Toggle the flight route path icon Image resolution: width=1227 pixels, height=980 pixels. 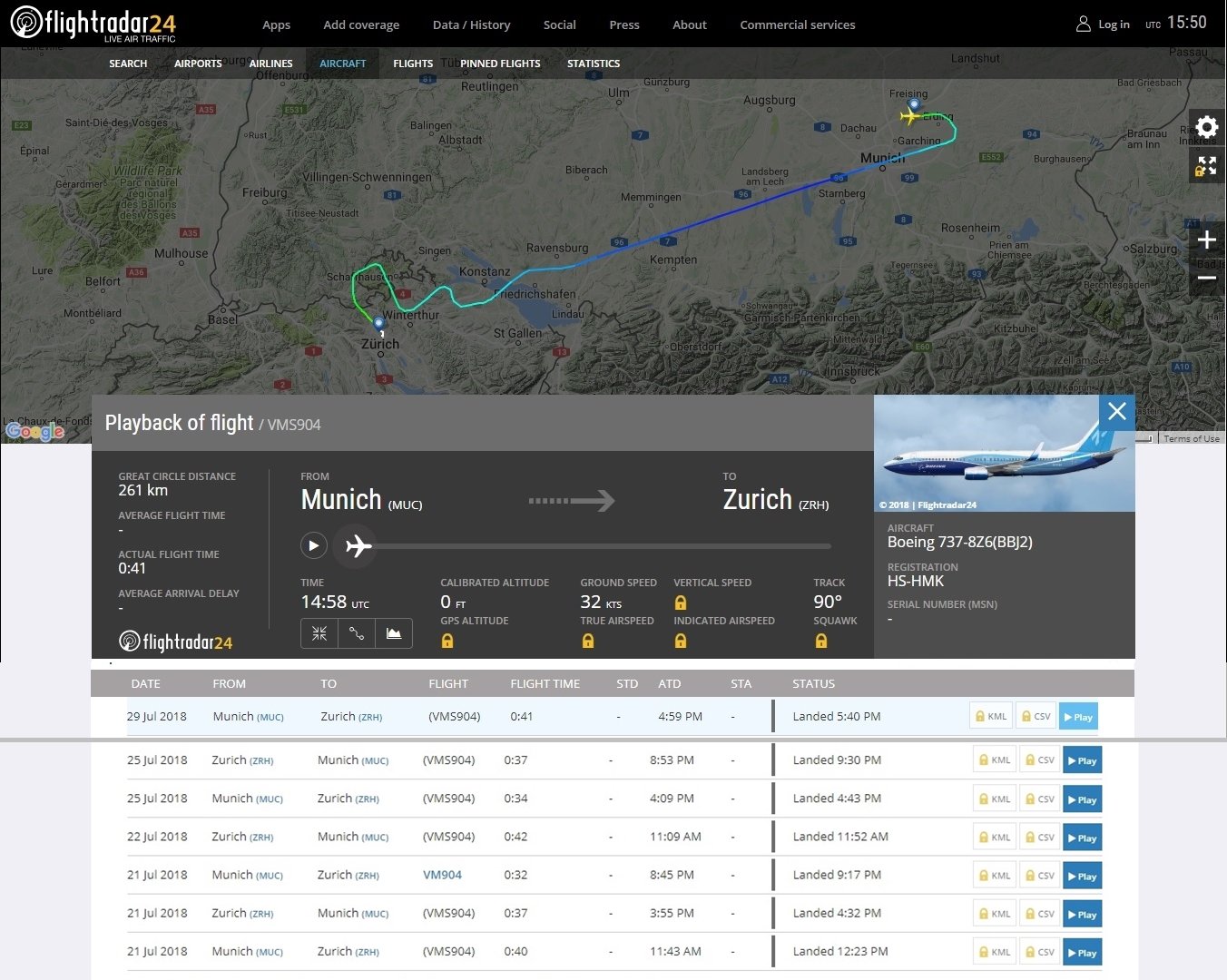pyautogui.click(x=357, y=633)
